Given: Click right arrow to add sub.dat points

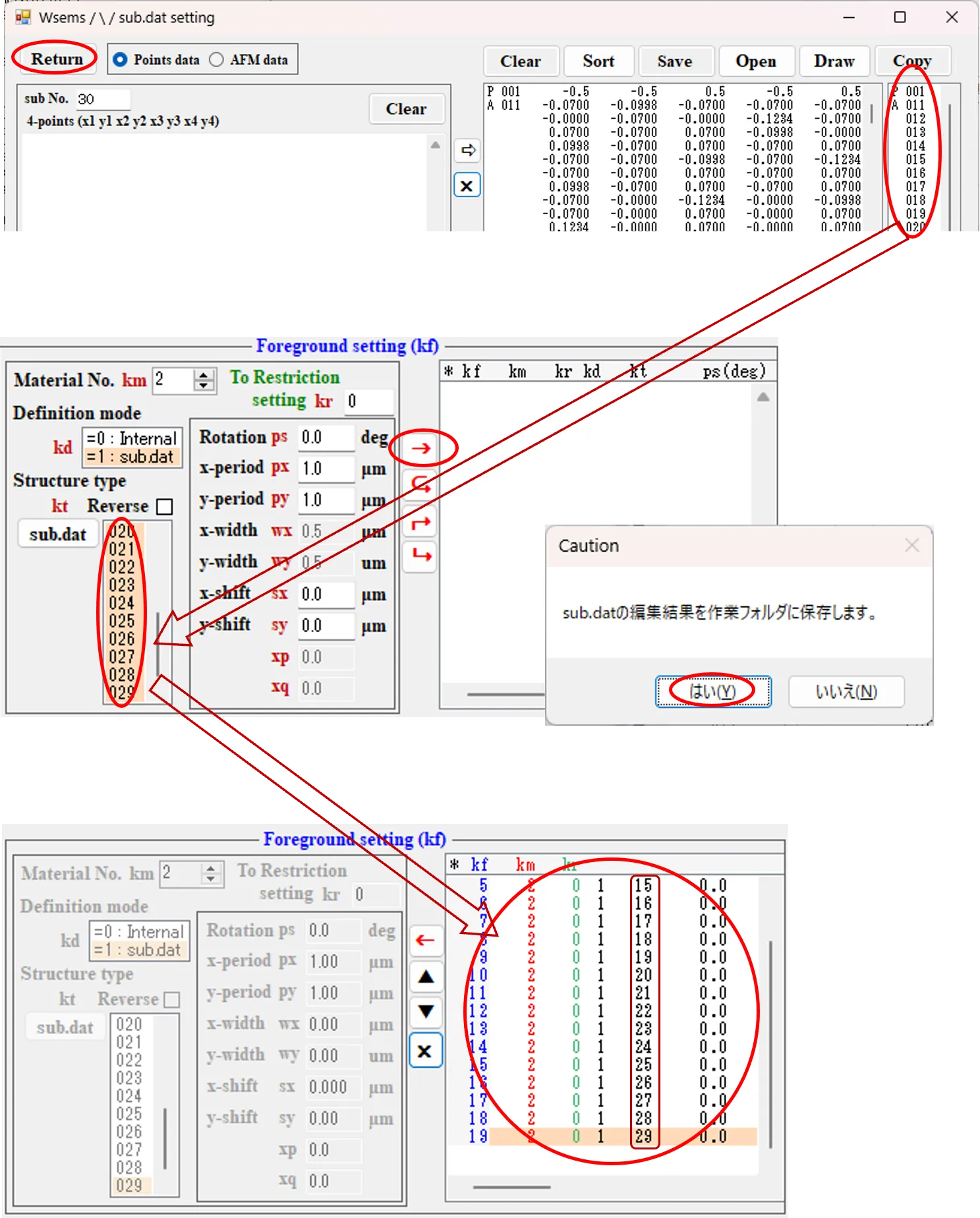Looking at the screenshot, I should coord(467,150).
